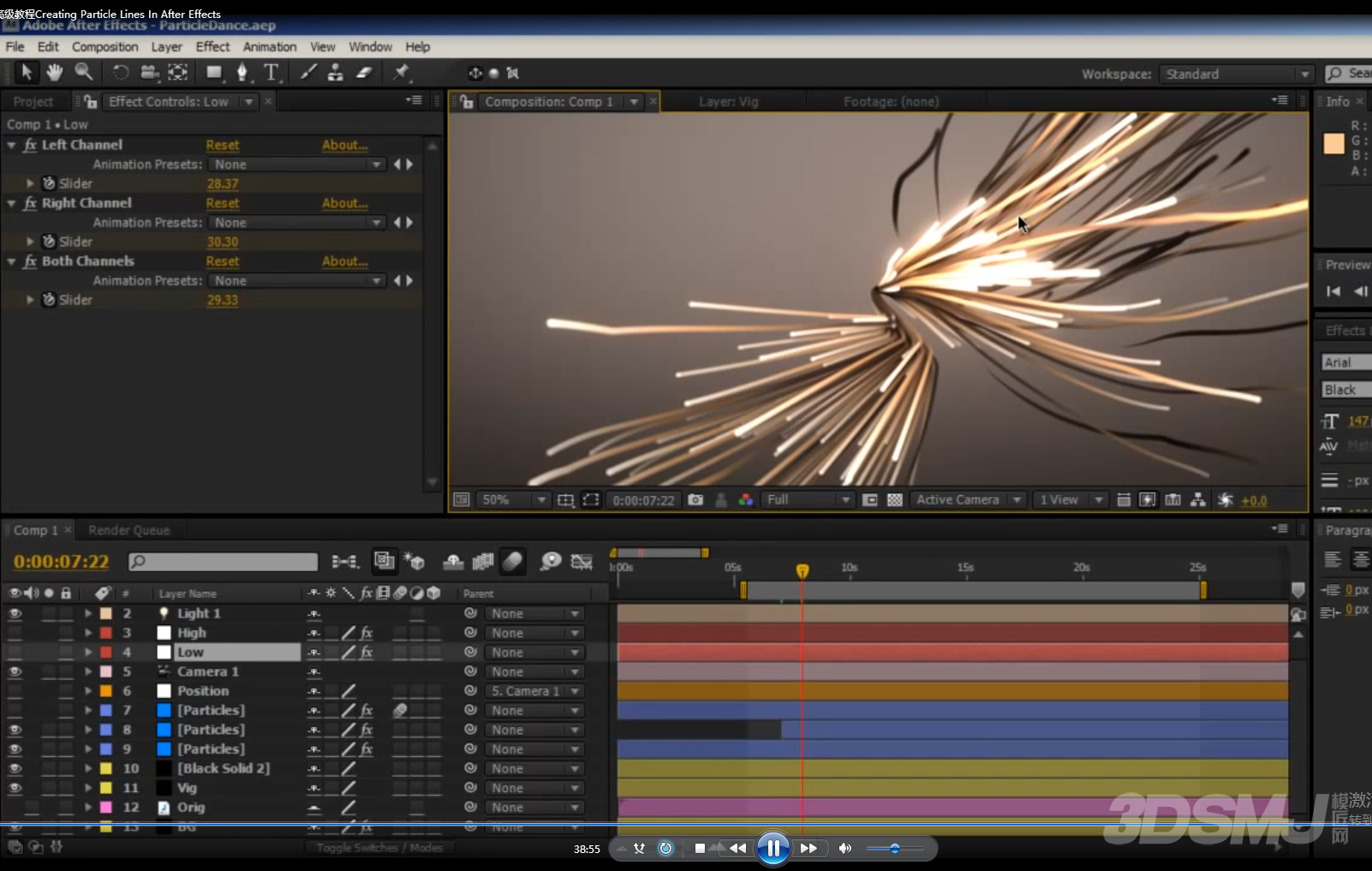Select the Clone Stamp tool

[x=336, y=73]
